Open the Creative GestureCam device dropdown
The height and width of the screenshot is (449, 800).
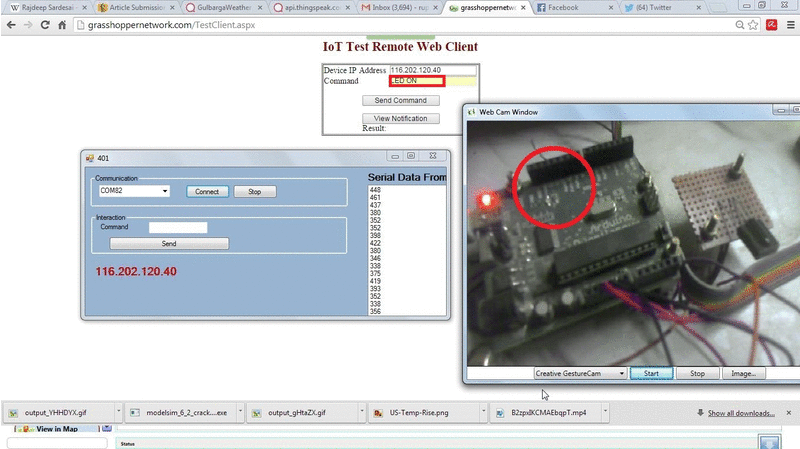pos(621,373)
